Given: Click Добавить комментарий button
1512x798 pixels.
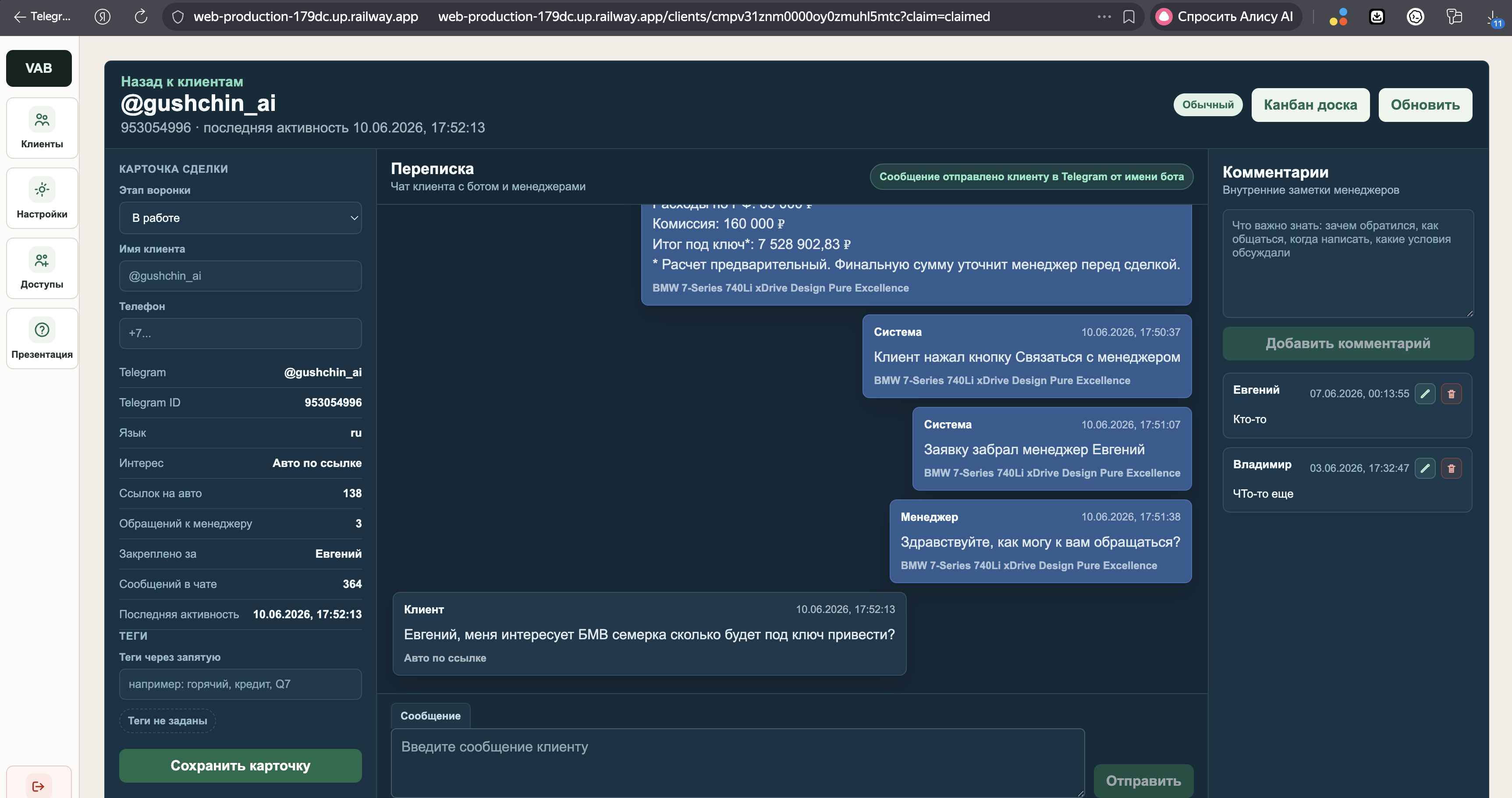Looking at the screenshot, I should coord(1348,343).
